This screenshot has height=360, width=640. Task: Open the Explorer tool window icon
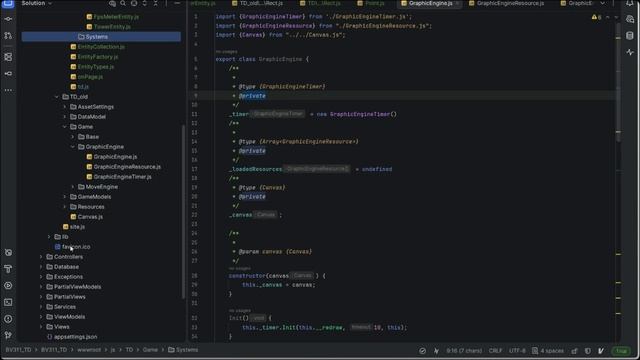point(8,4)
